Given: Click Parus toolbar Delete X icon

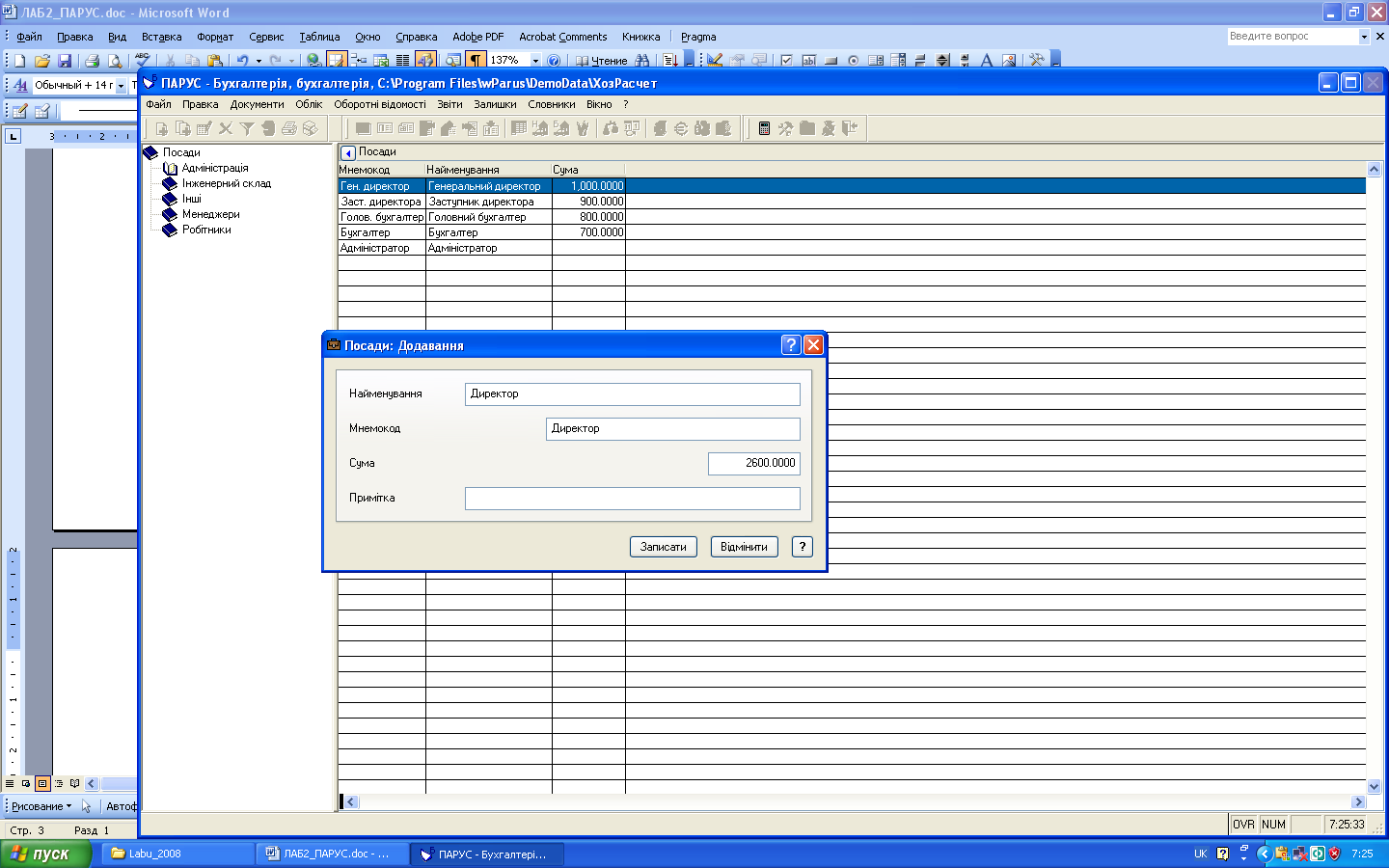Looking at the screenshot, I should click(x=225, y=128).
